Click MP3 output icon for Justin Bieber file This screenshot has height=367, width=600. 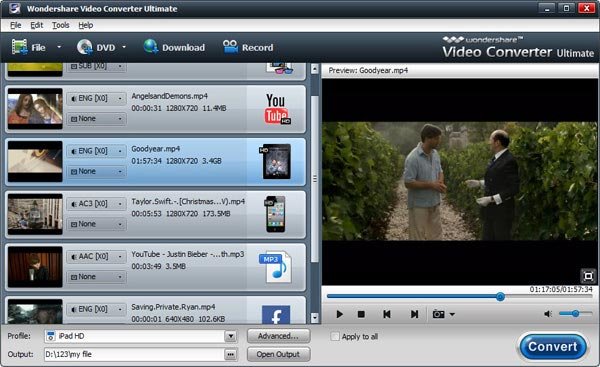pyautogui.click(x=276, y=267)
